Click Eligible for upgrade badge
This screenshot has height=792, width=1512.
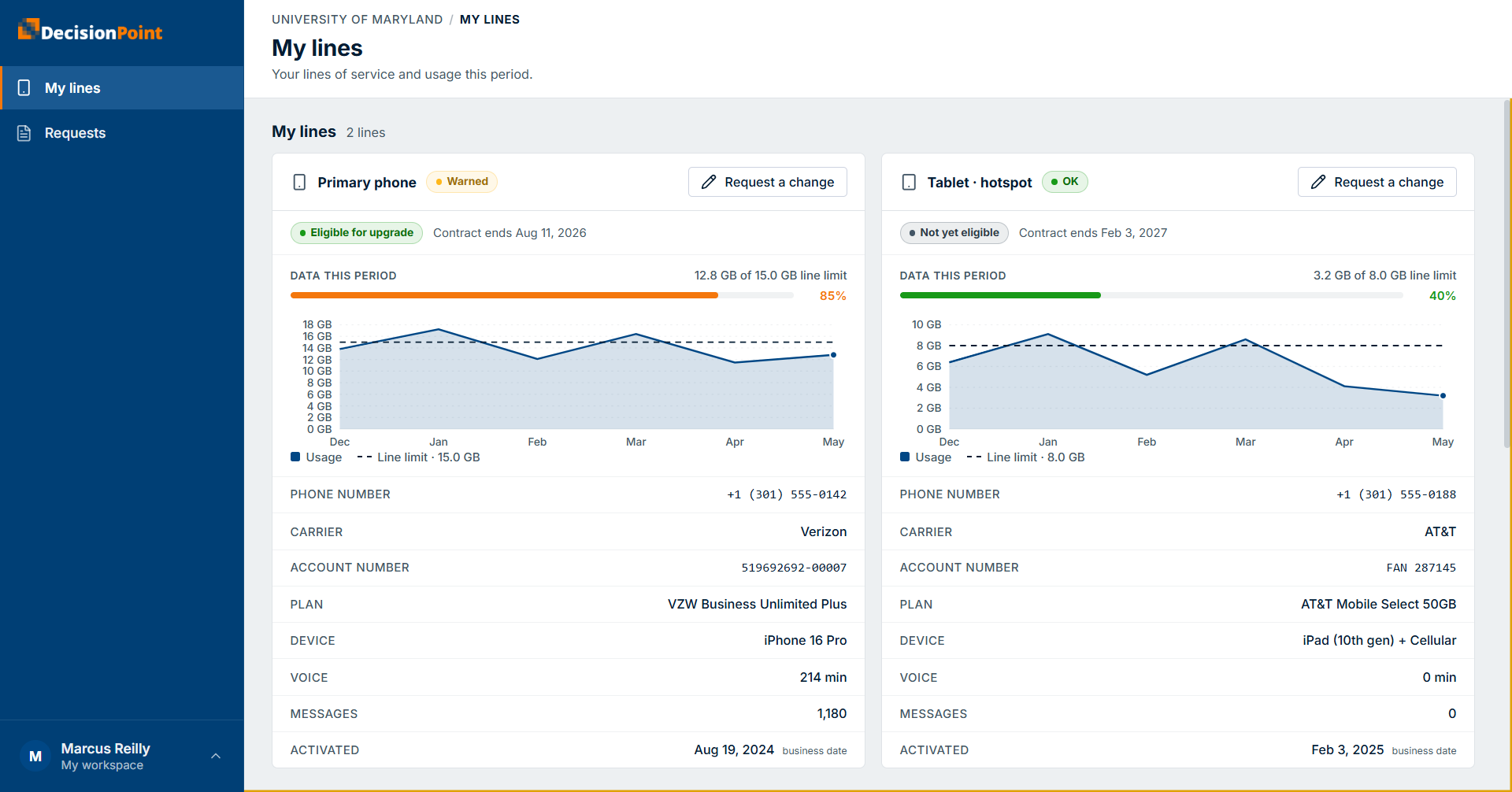coord(357,232)
